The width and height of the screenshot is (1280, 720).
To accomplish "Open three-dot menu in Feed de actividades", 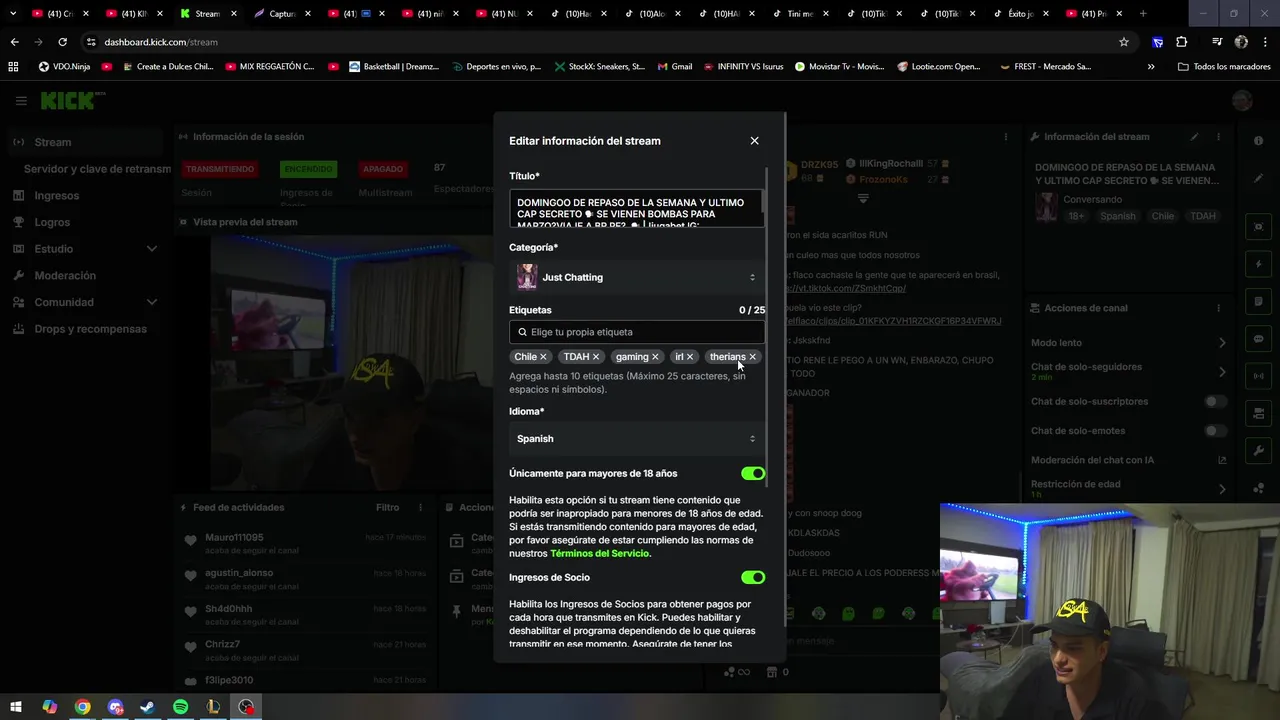I will click(420, 508).
